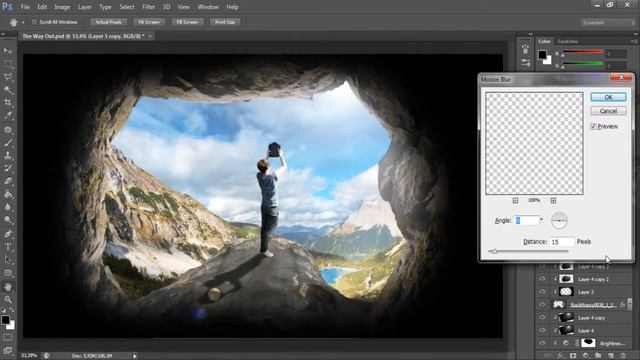Select the Rectangle shape tool
The image size is (640, 360).
[8, 273]
